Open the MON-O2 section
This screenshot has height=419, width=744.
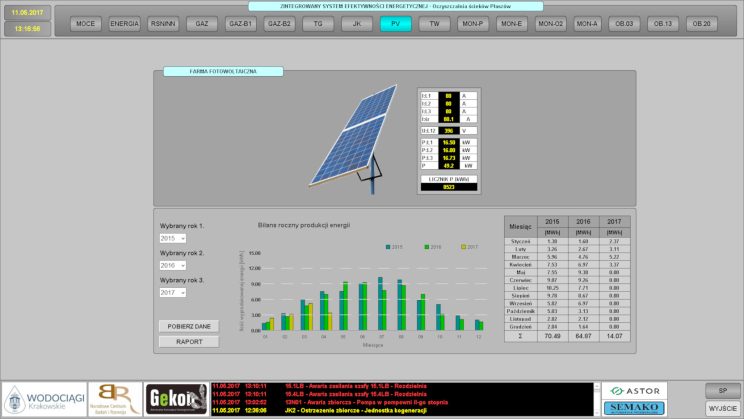[x=550, y=22]
